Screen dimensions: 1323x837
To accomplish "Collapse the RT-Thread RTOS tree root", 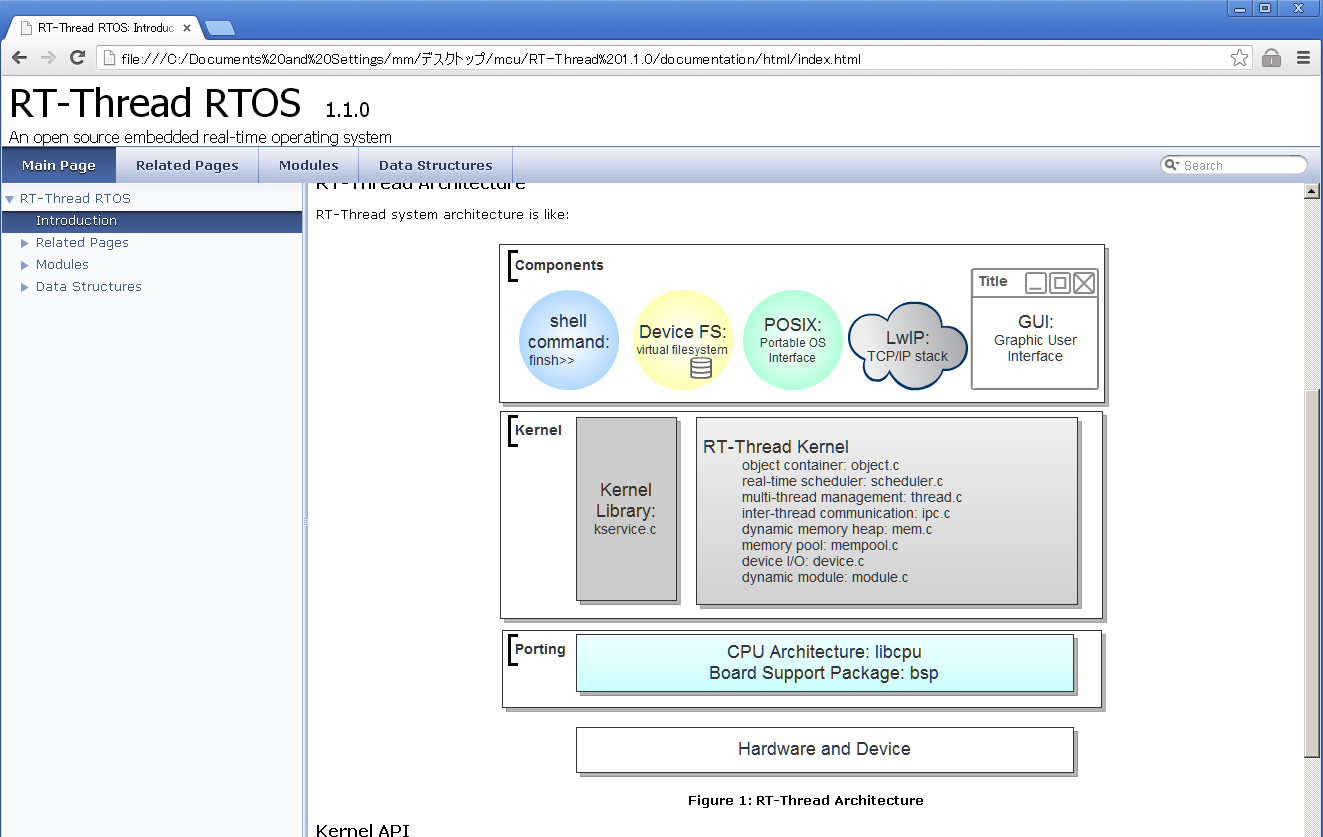I will [x=9, y=199].
